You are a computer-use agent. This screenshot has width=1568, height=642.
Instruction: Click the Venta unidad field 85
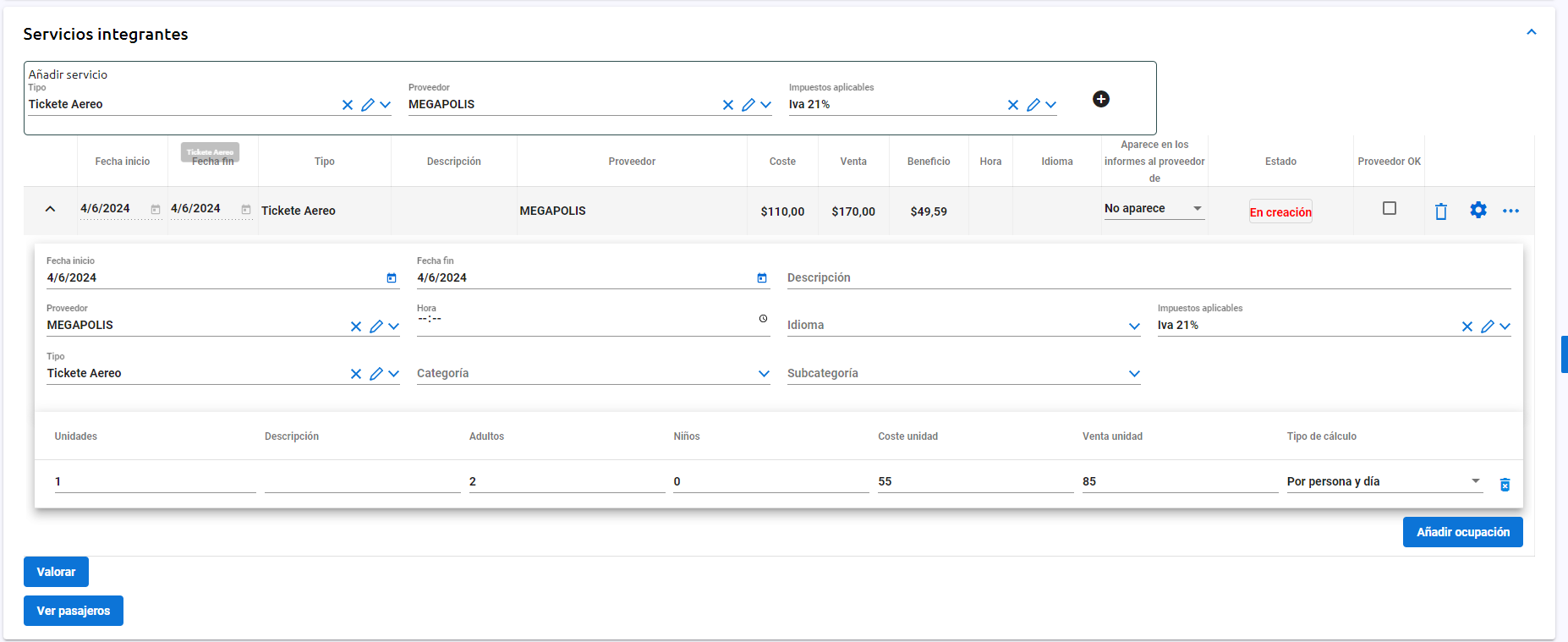click(1180, 481)
